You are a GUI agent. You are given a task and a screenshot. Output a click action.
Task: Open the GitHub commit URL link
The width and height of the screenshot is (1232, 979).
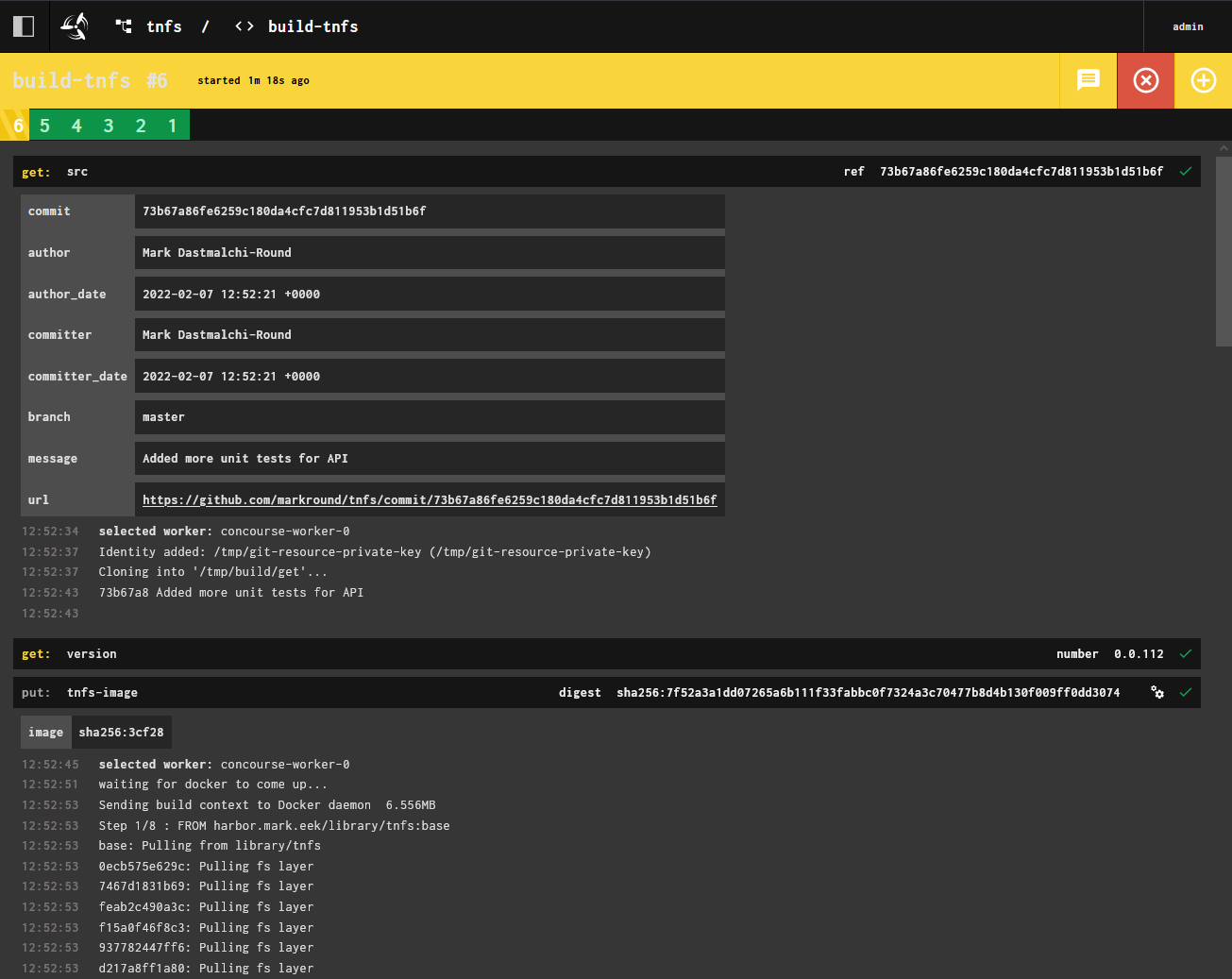coord(430,499)
